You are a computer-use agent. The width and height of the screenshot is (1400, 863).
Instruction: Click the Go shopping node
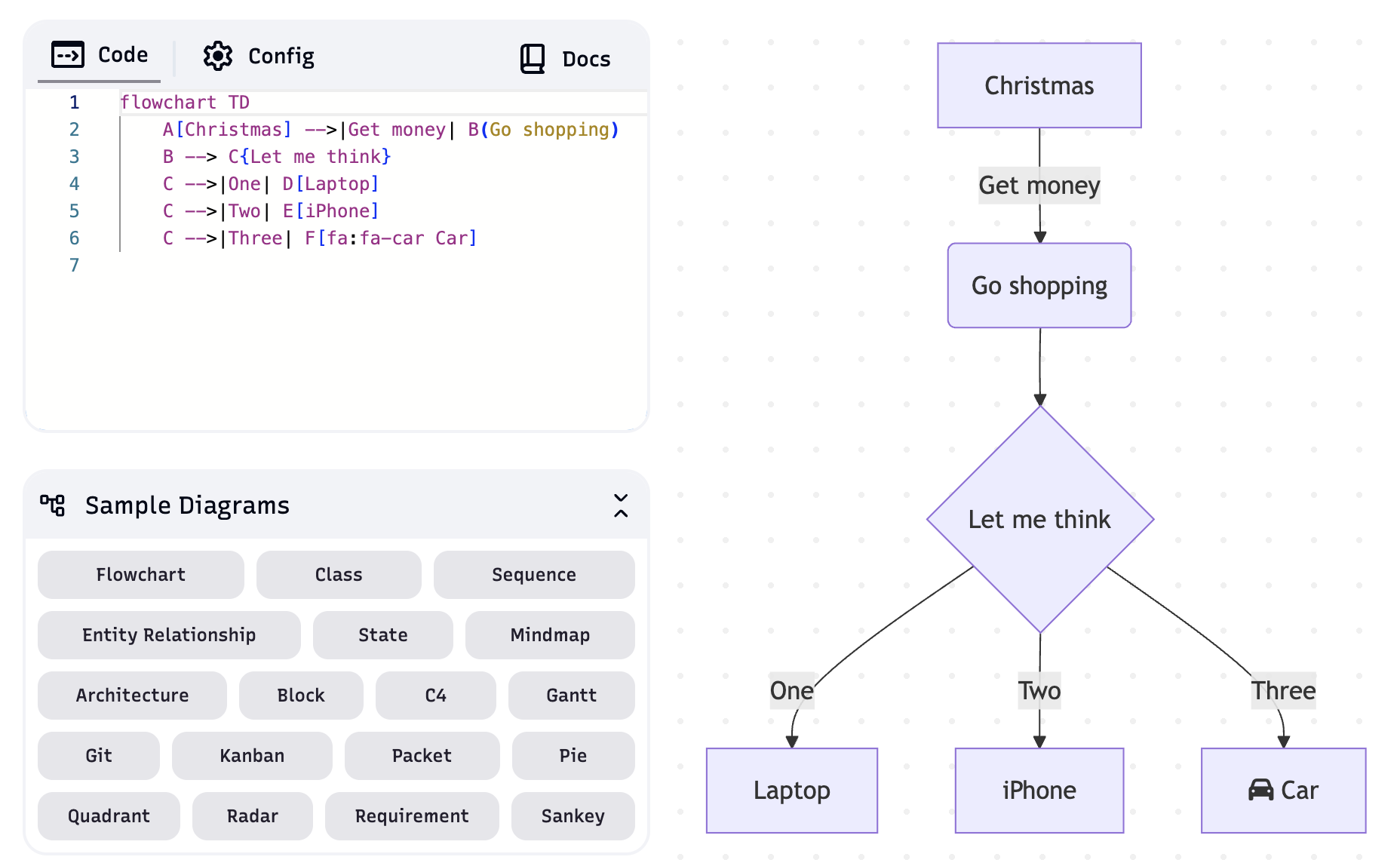[1039, 285]
